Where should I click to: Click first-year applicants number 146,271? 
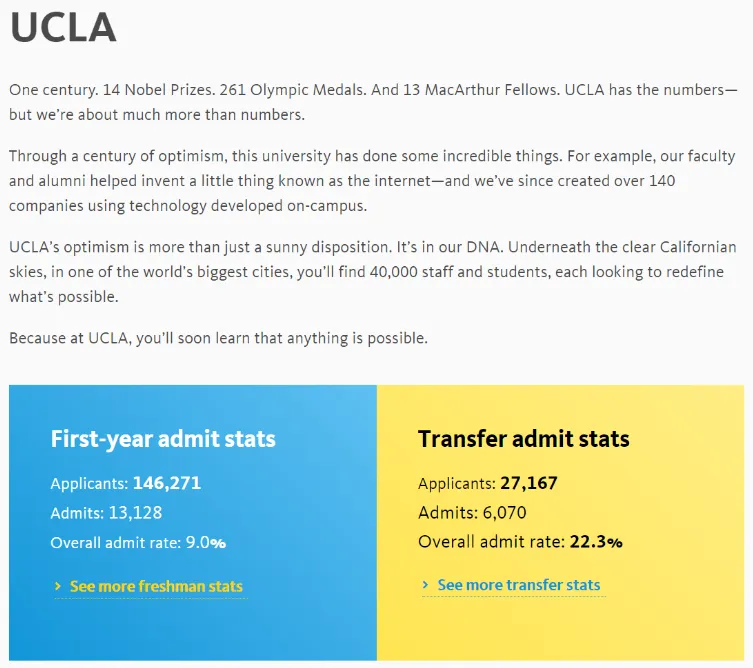[167, 483]
